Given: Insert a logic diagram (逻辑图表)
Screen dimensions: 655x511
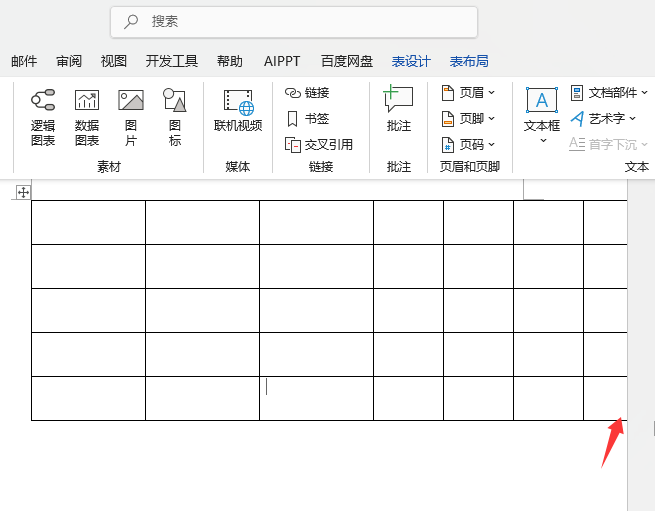Looking at the screenshot, I should tap(43, 117).
